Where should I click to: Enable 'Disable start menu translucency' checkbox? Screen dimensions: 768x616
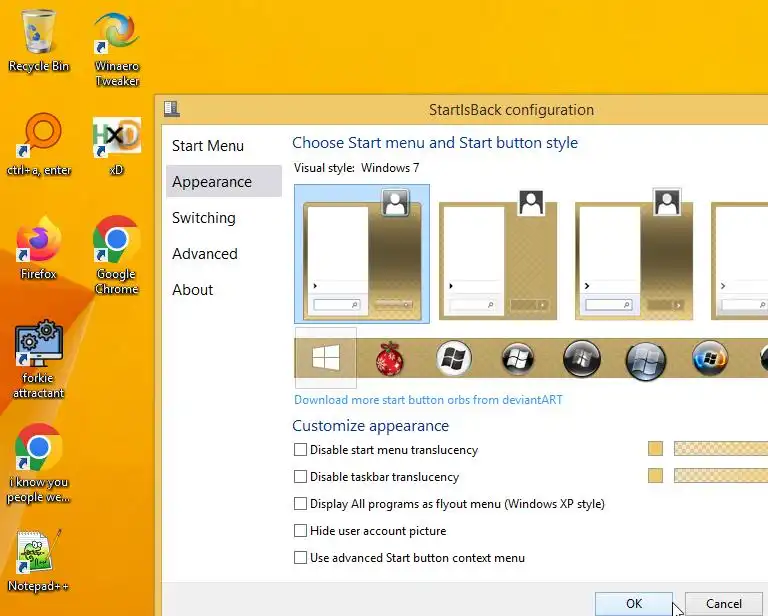pyautogui.click(x=300, y=450)
